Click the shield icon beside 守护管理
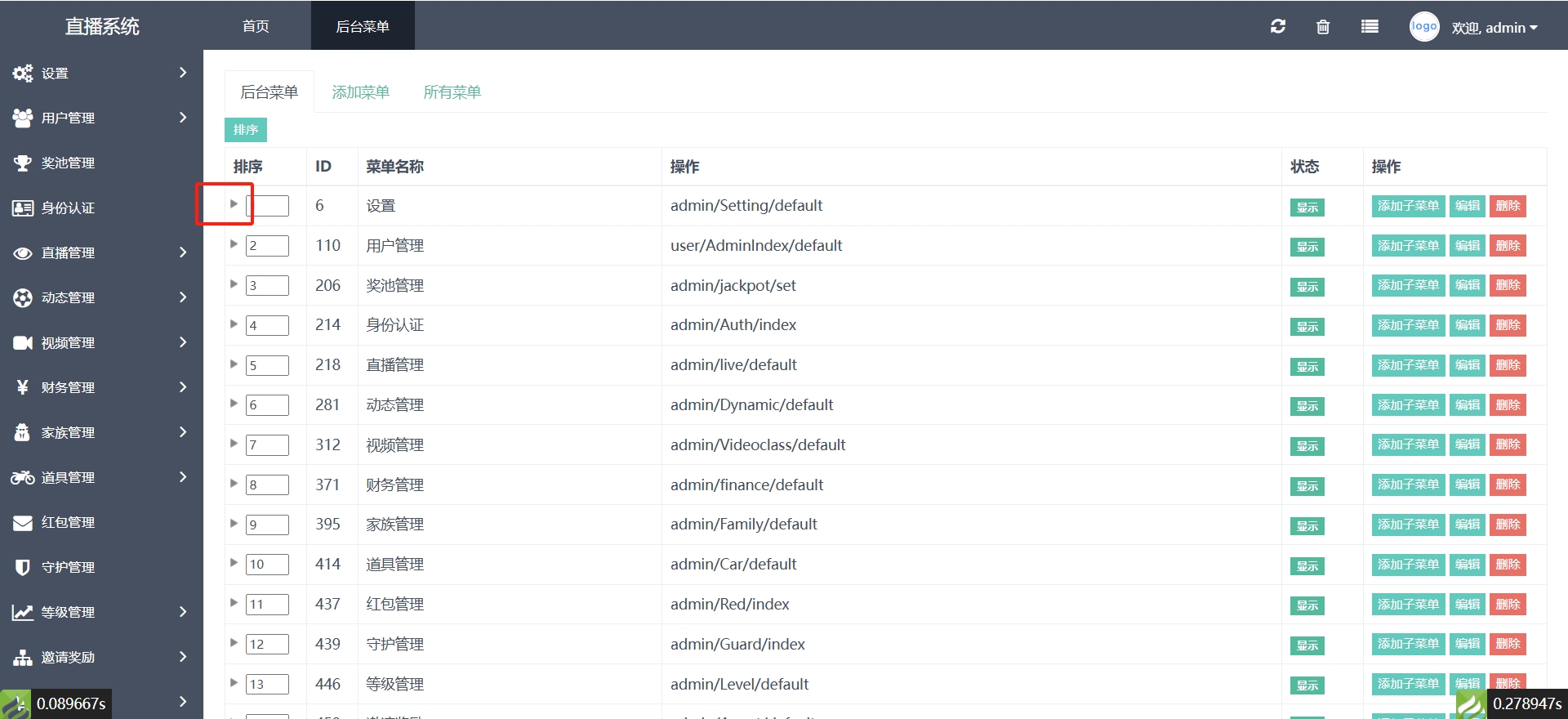Screen dimensions: 1568x719 click(x=22, y=567)
